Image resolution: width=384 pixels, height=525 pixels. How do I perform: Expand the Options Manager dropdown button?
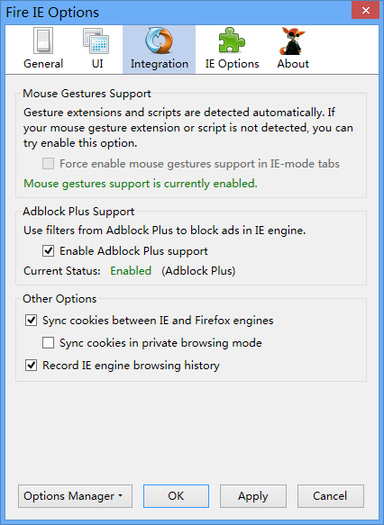75,496
